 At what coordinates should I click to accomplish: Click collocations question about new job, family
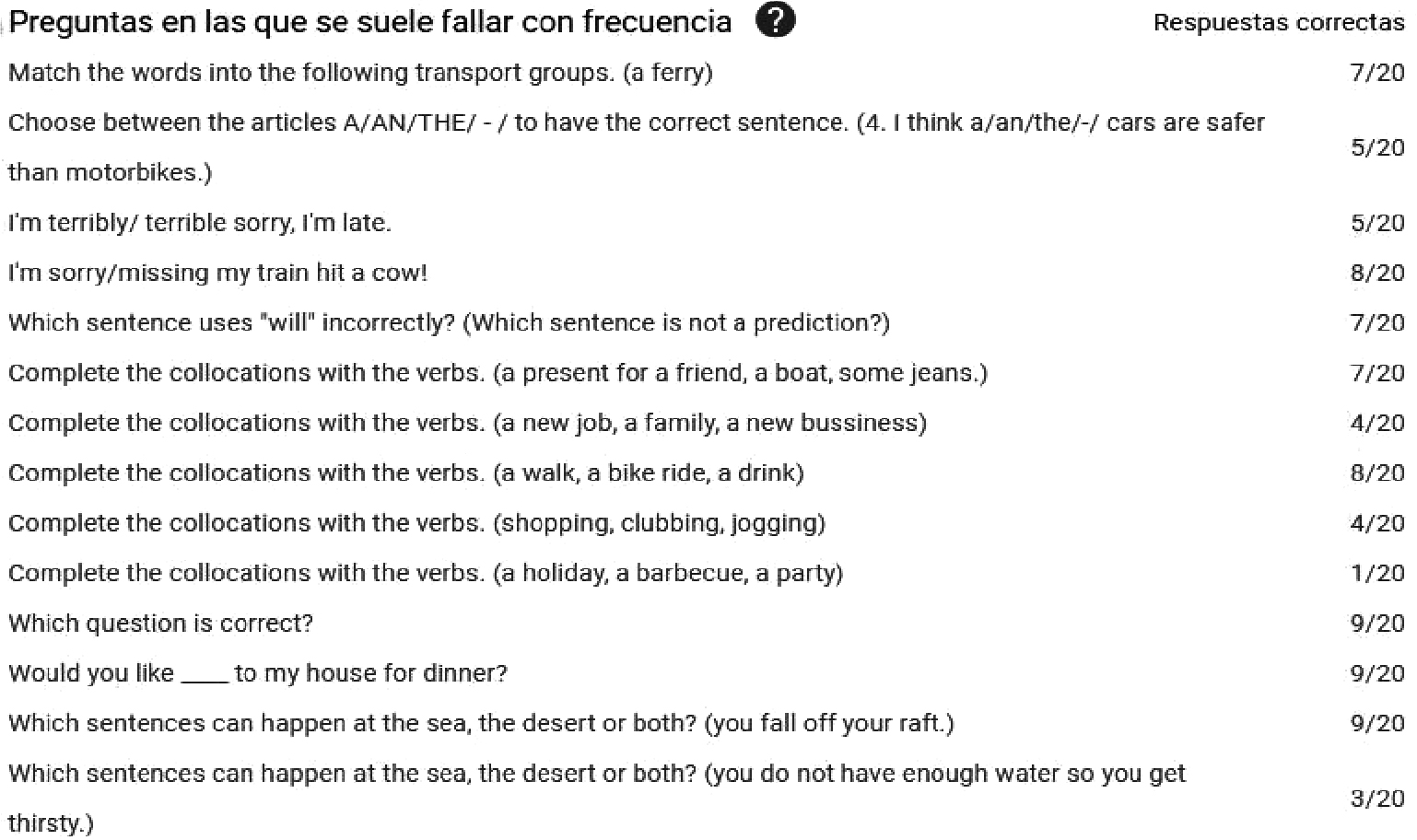pos(467,423)
